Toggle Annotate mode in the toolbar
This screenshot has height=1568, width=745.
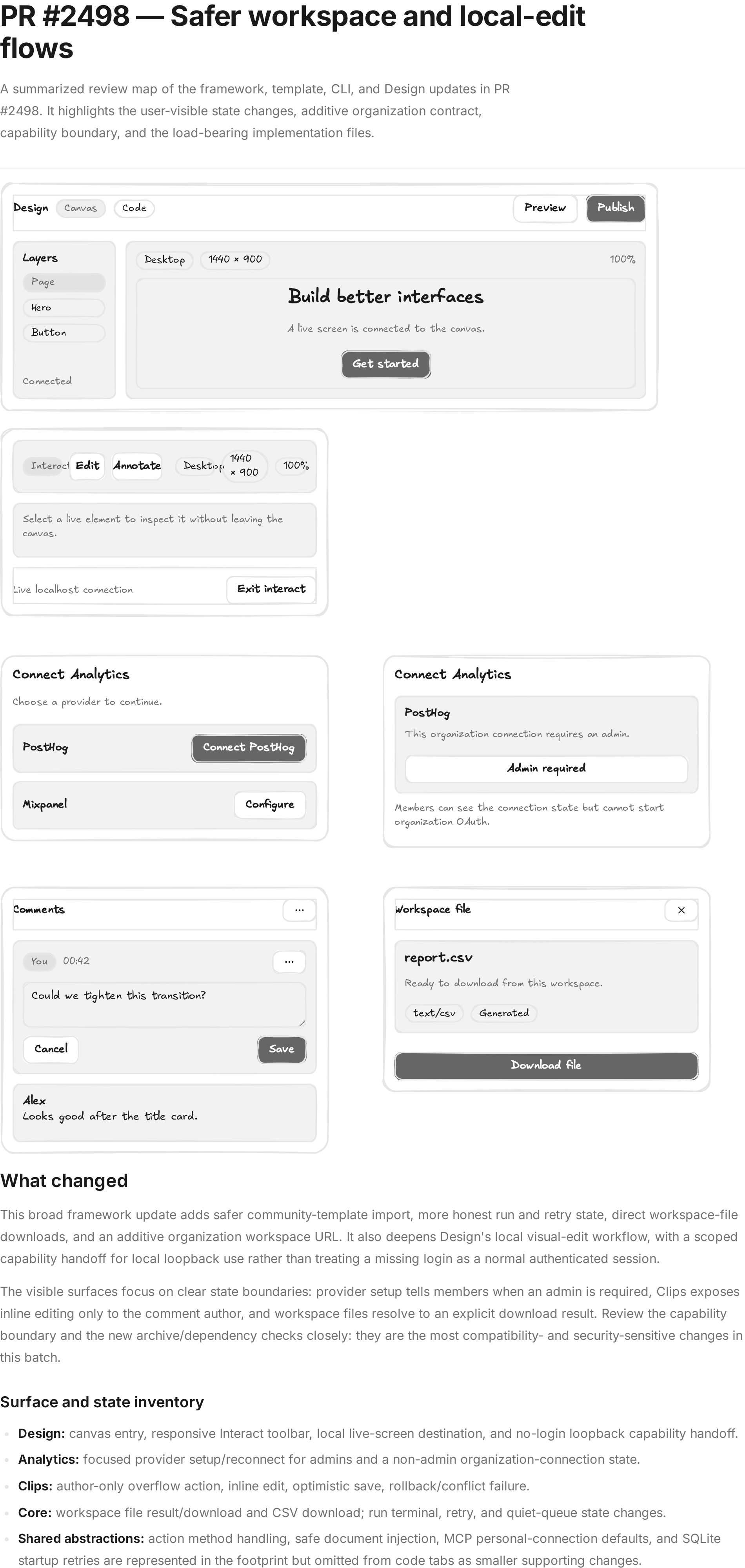tap(137, 466)
